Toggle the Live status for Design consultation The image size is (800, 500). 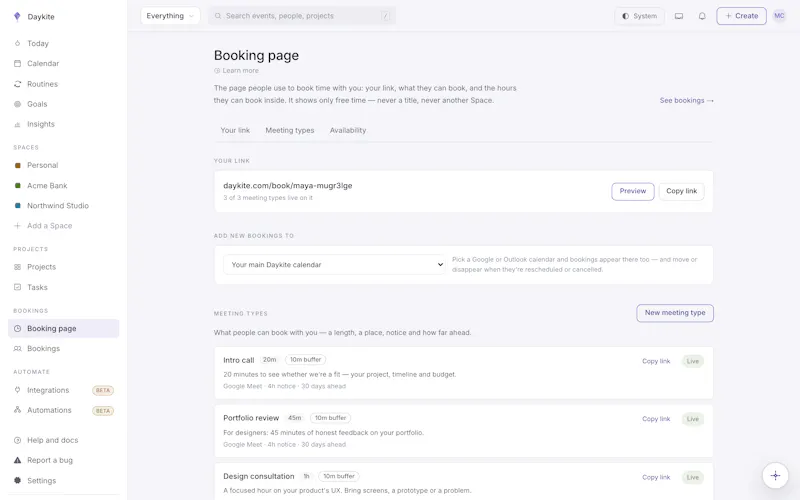point(692,478)
